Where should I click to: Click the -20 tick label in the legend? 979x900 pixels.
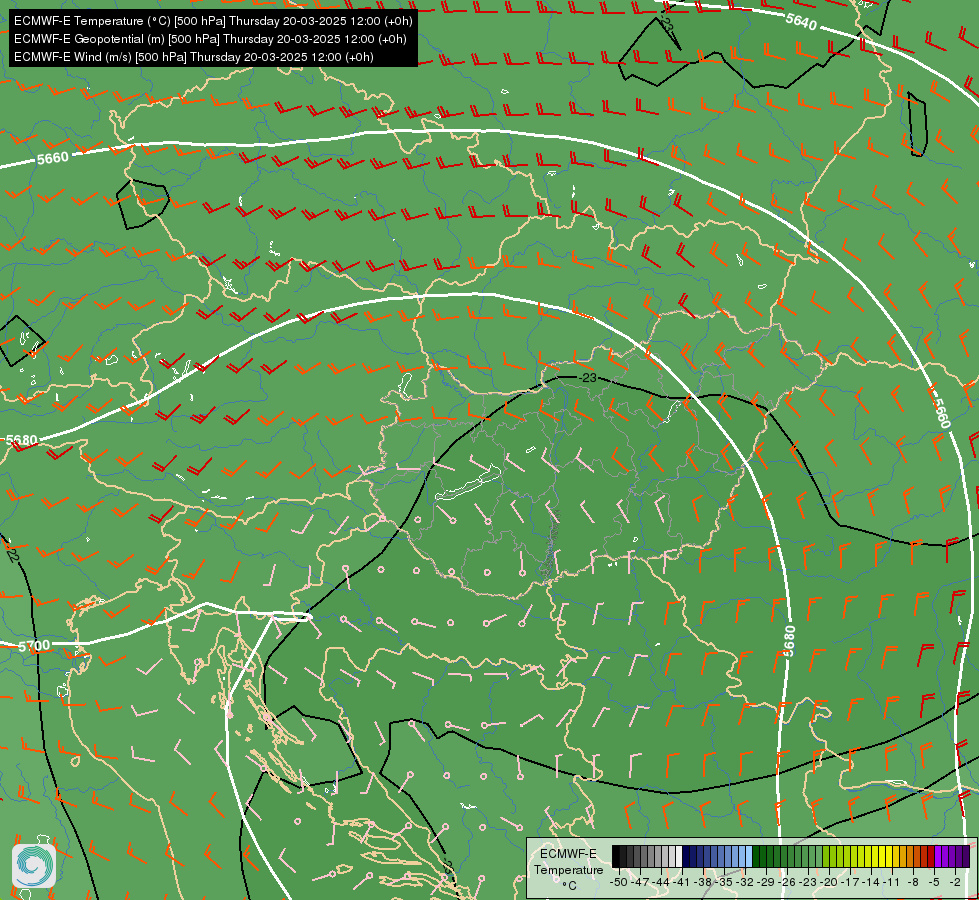click(830, 882)
